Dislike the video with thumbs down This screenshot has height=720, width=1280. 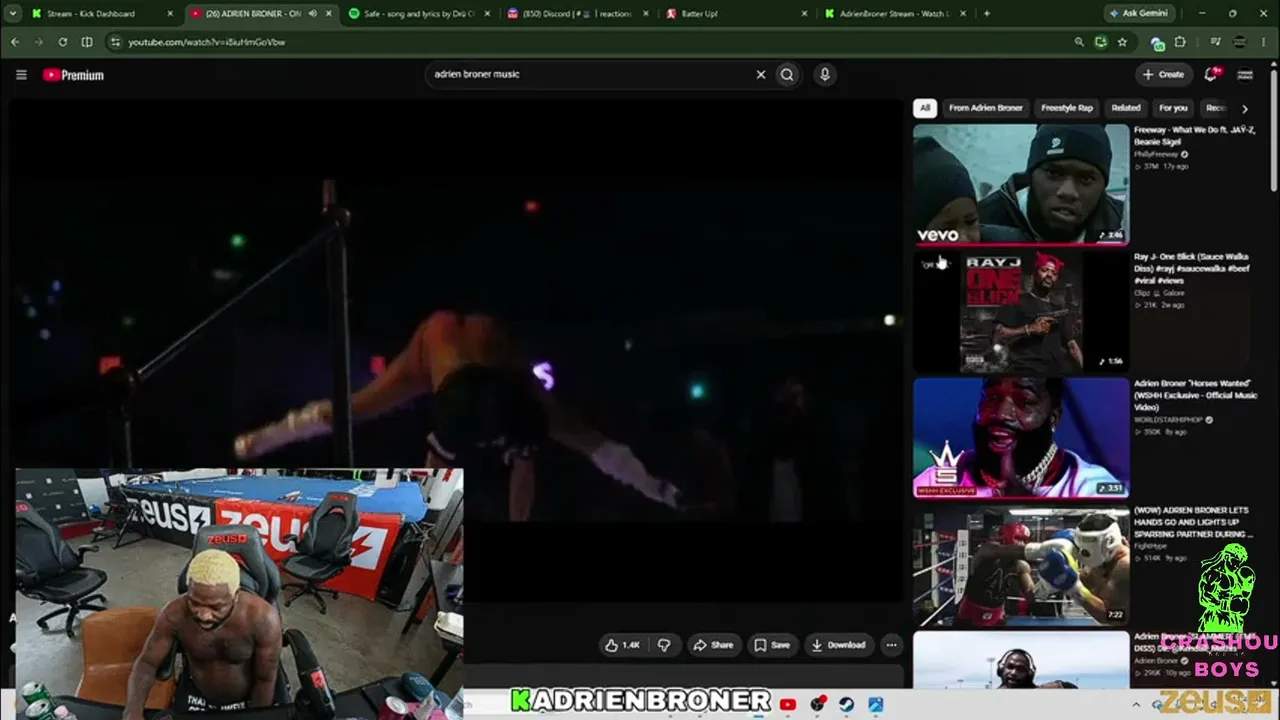coord(664,645)
